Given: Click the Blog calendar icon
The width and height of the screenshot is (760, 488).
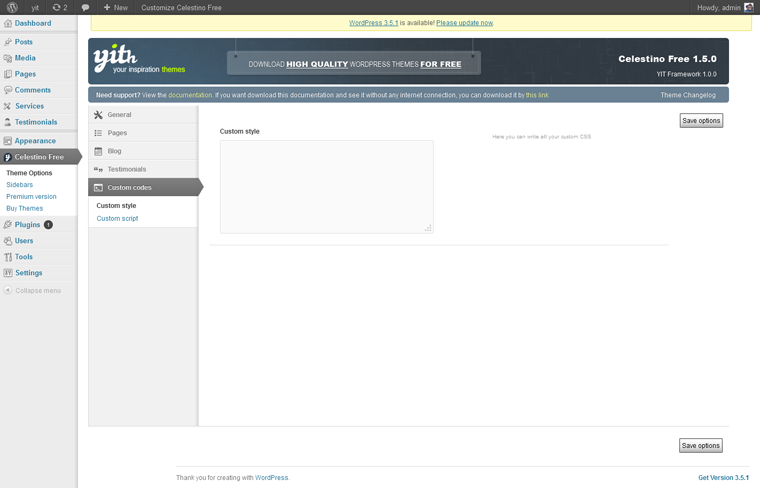Looking at the screenshot, I should point(98,151).
